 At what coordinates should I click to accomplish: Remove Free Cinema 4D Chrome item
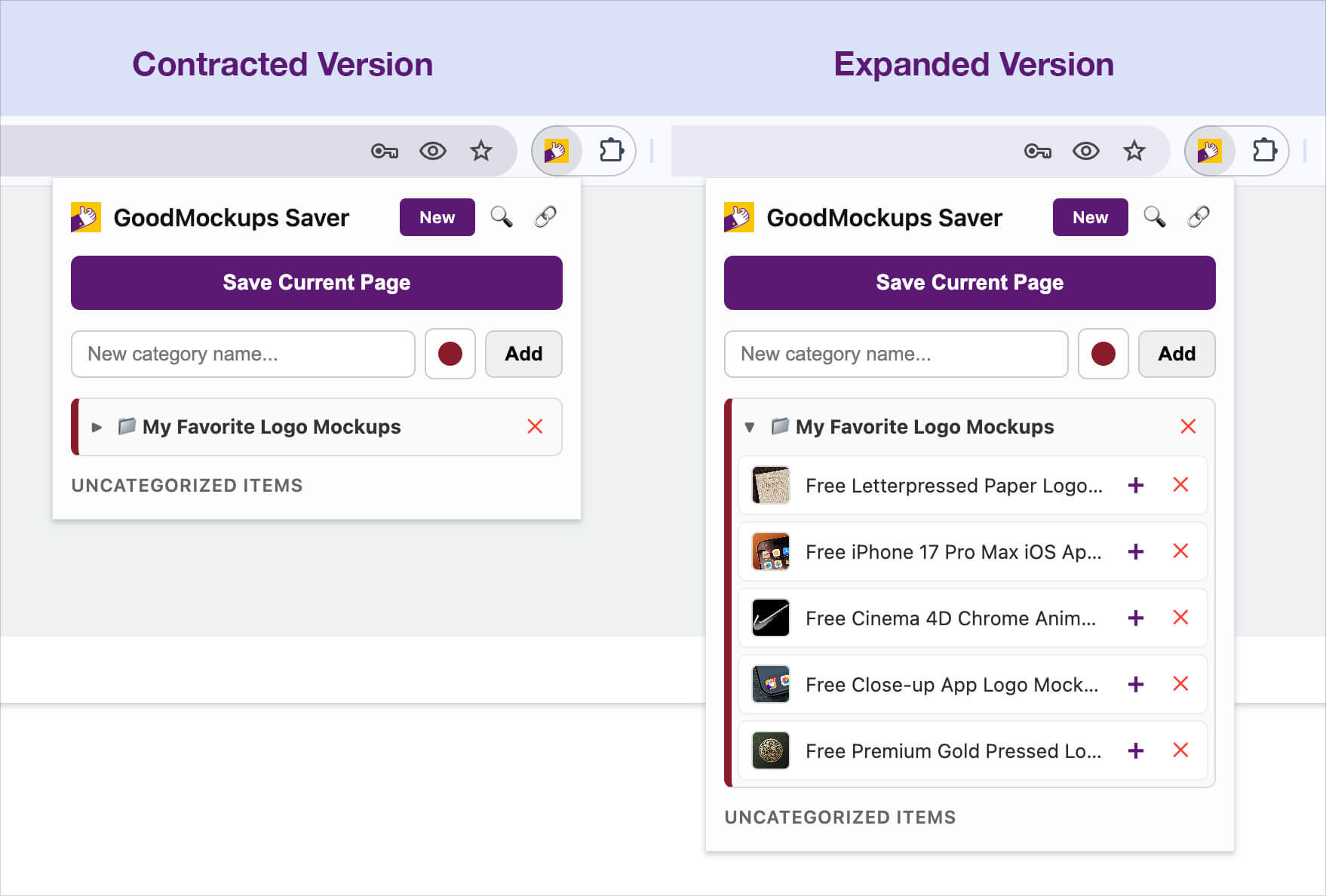click(x=1181, y=618)
